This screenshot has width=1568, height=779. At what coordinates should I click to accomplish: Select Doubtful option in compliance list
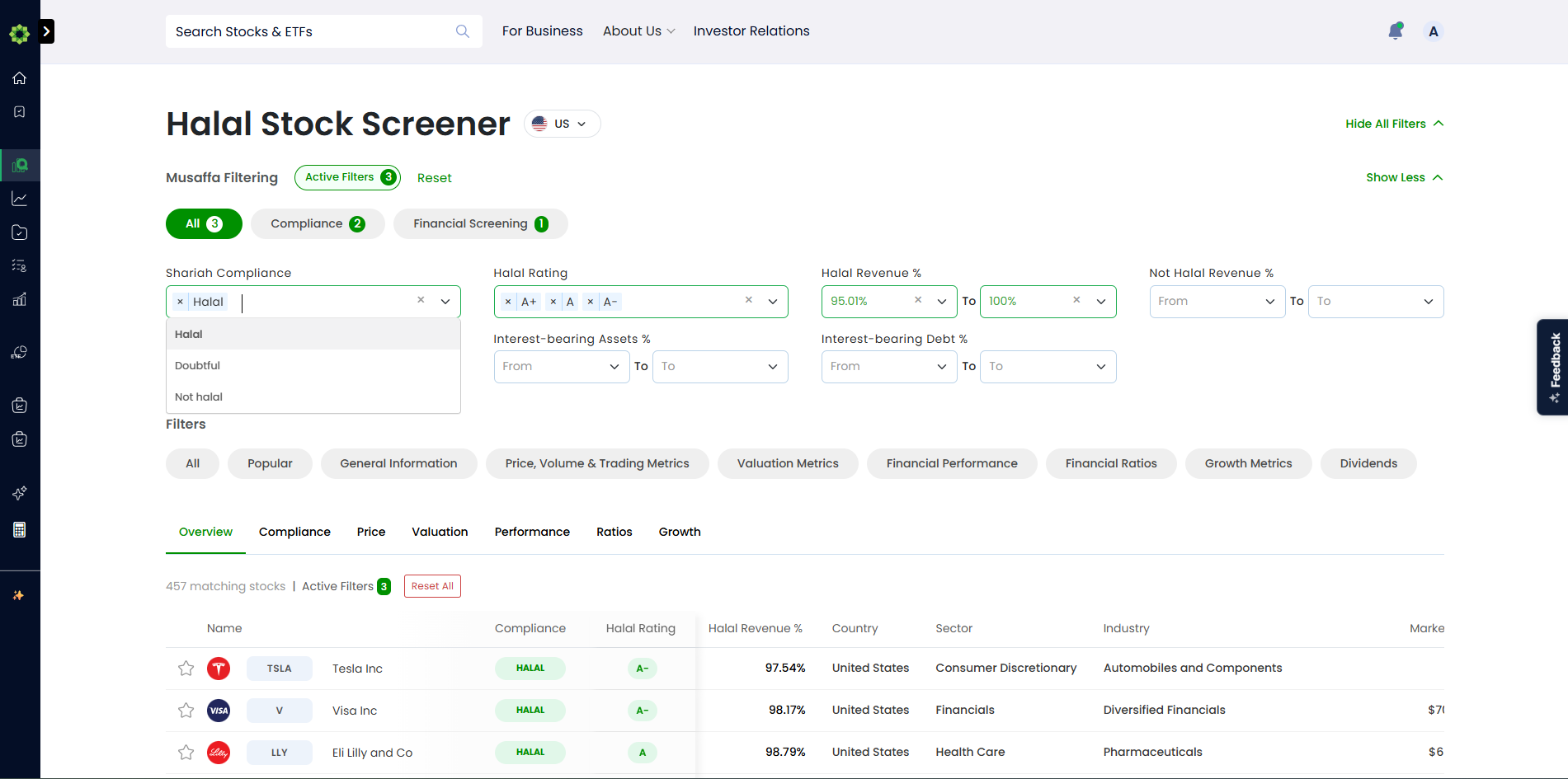pyautogui.click(x=313, y=365)
